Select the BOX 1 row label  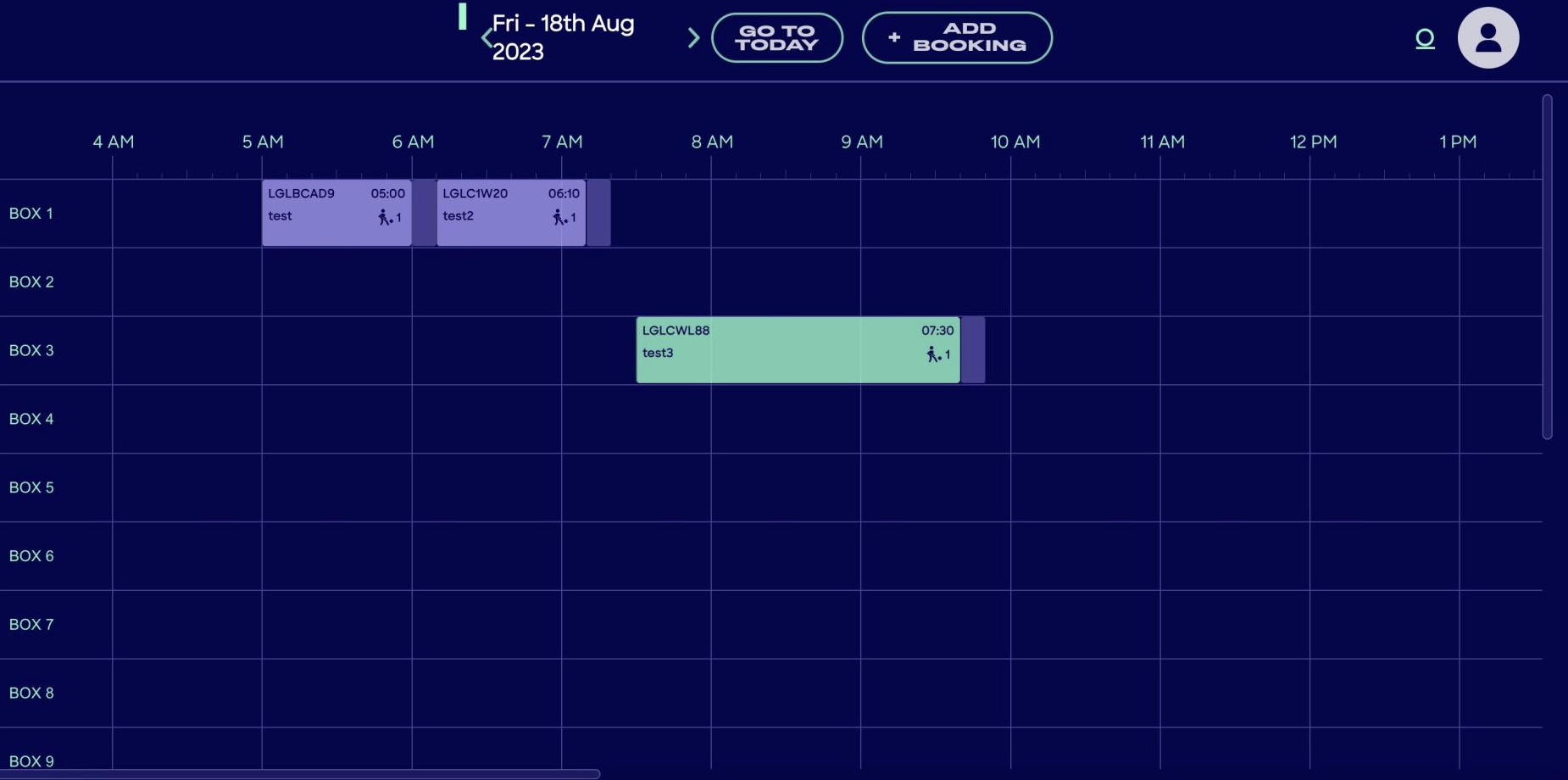pos(31,214)
